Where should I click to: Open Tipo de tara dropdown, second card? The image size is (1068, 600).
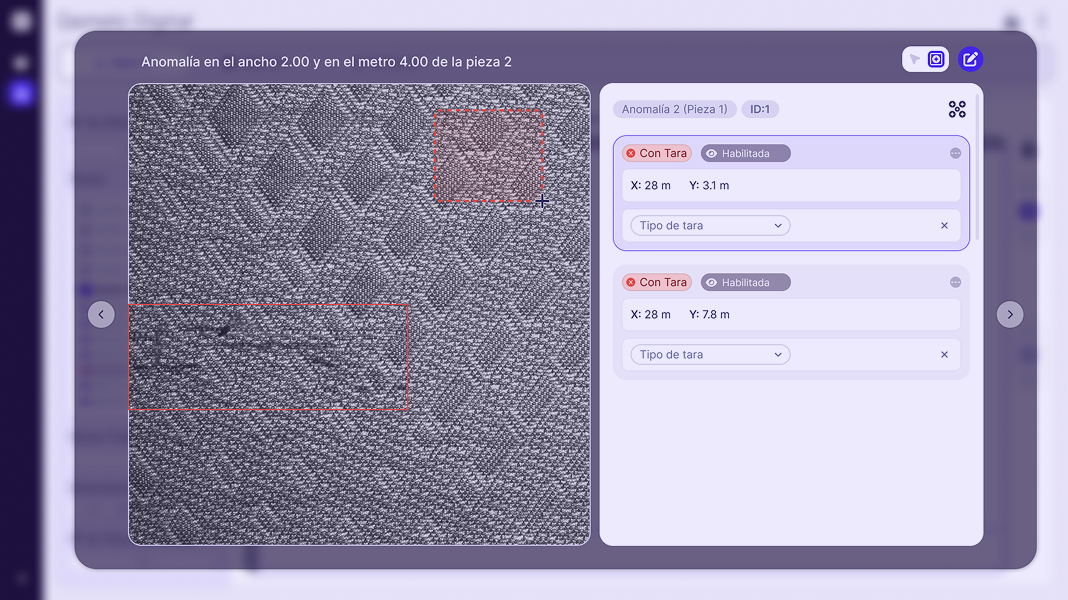[x=710, y=355]
